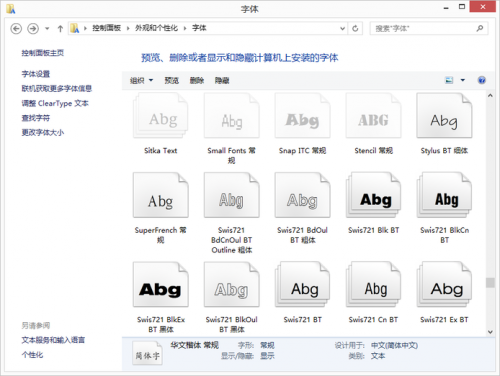Select the Small Fonts font icon

pos(232,115)
